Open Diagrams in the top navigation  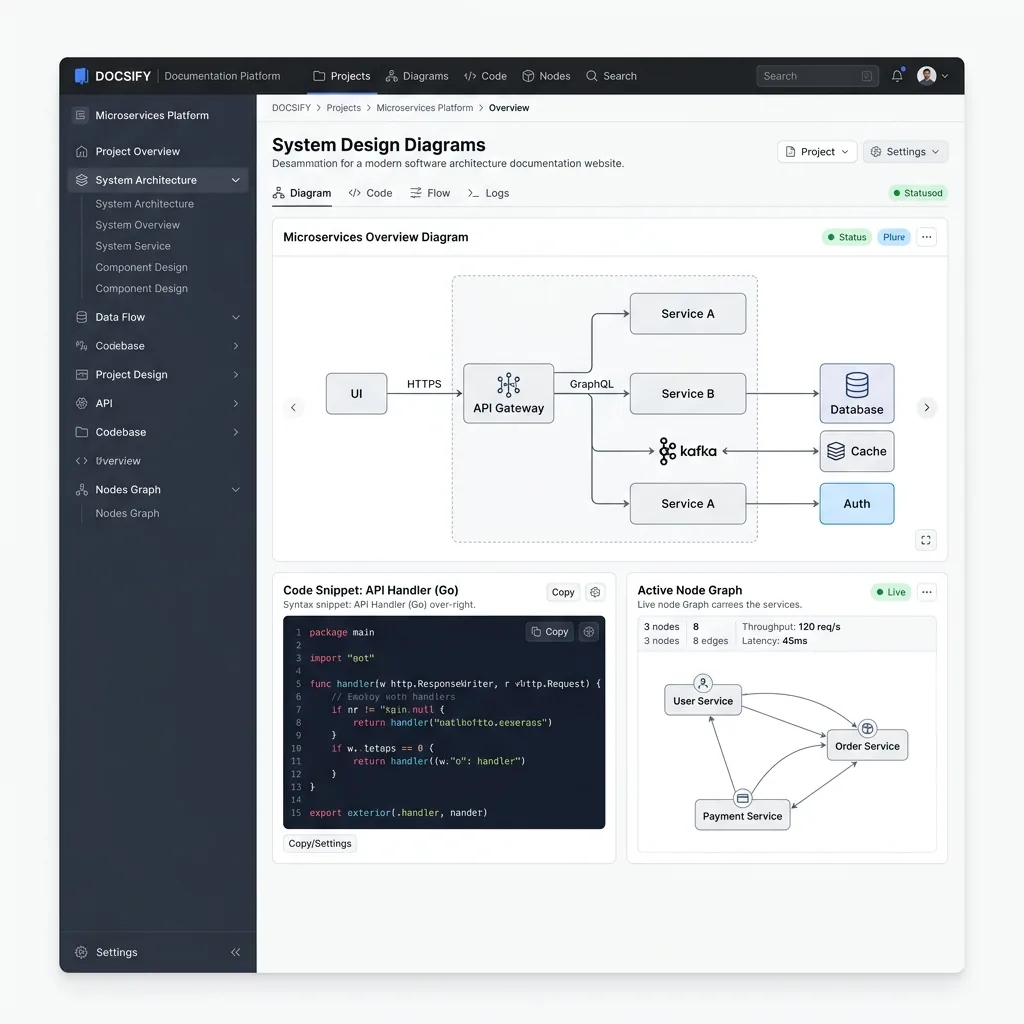pos(417,76)
